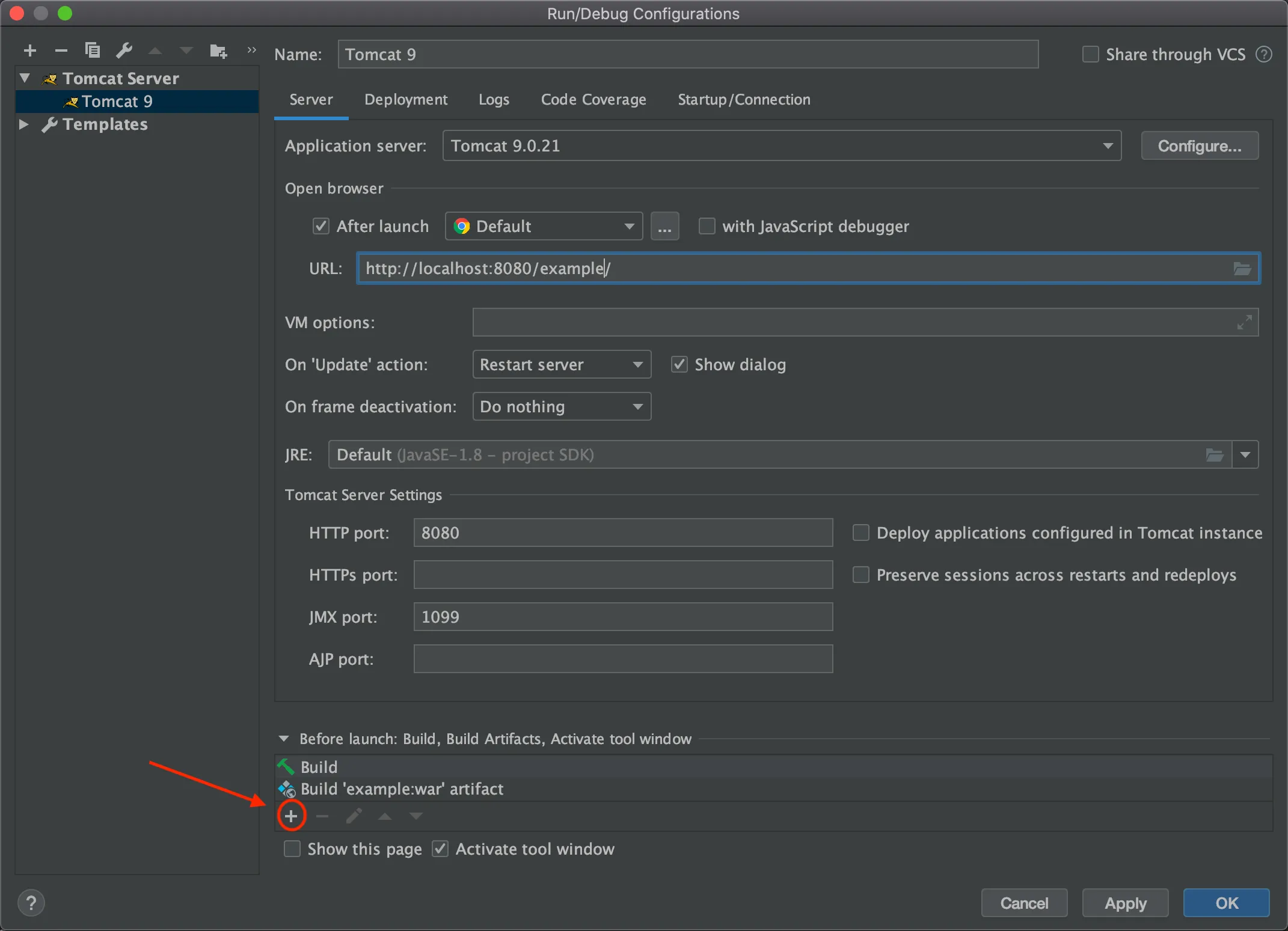Image resolution: width=1288 pixels, height=931 pixels.
Task: Open Share through VCS help icon
Action: (1264, 55)
